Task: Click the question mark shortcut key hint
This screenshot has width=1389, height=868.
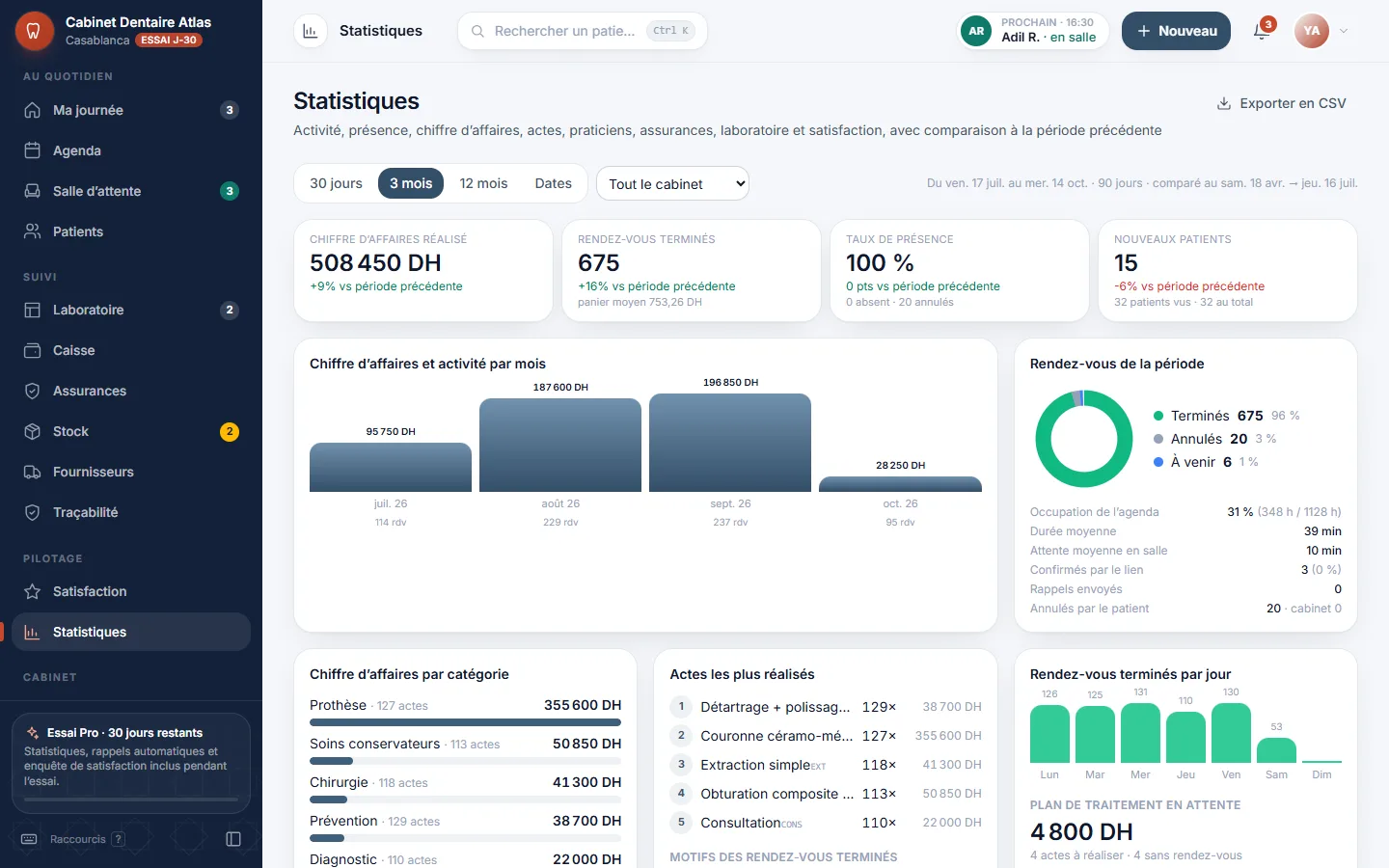Action: point(118,839)
